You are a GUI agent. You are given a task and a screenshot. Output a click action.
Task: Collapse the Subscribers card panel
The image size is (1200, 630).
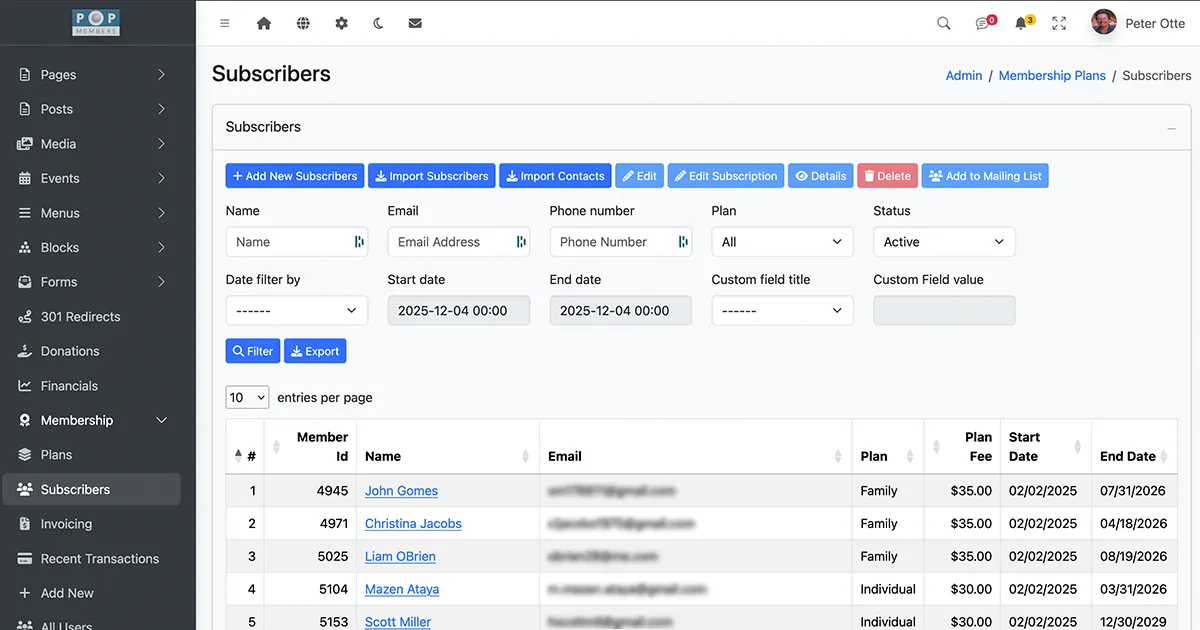tap(1171, 128)
